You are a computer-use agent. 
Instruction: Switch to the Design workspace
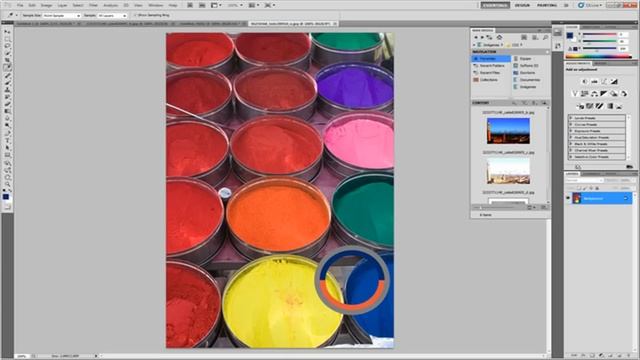click(522, 5)
